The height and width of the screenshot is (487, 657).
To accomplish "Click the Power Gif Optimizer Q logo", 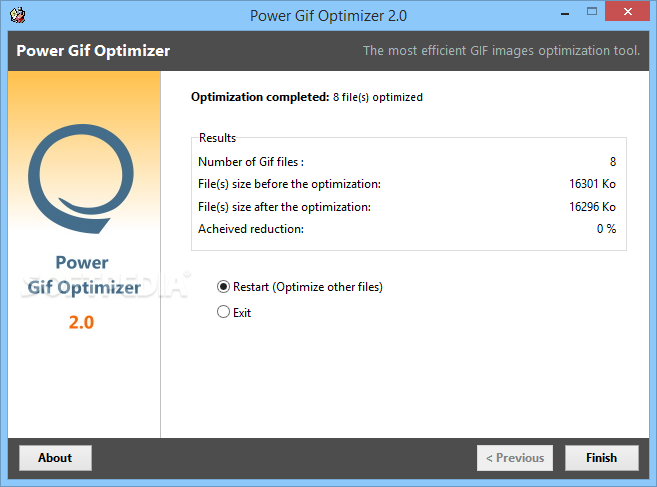I will pos(81,179).
